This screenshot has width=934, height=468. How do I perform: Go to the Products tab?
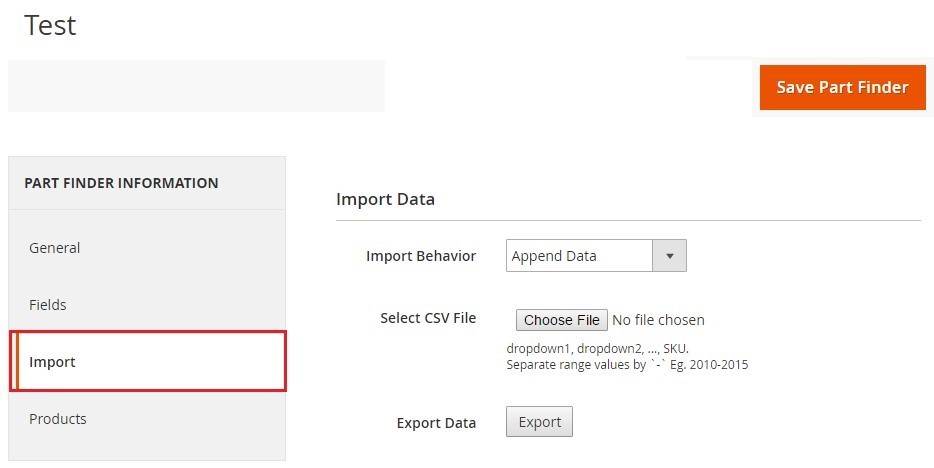(x=58, y=419)
